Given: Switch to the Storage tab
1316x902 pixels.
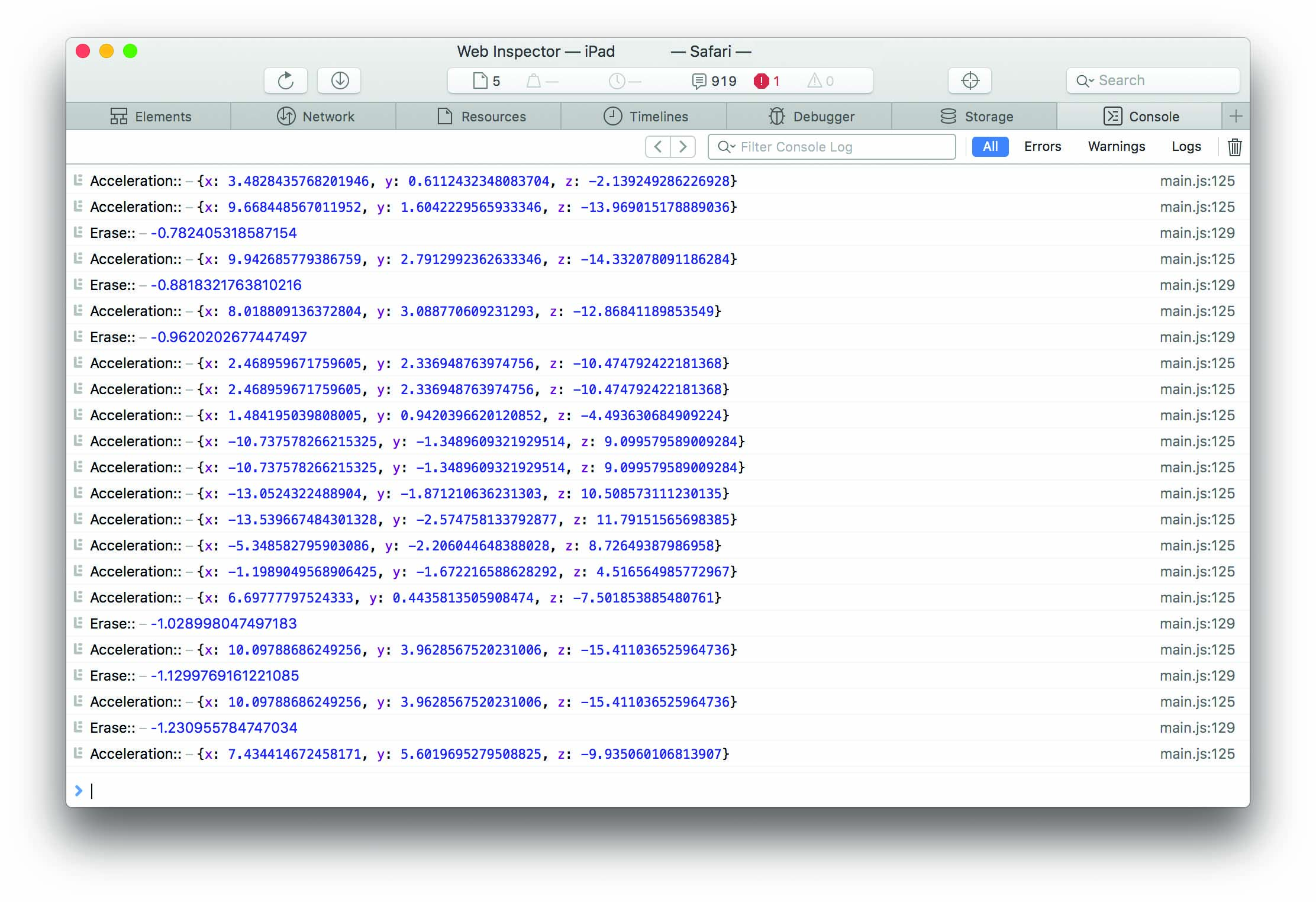Looking at the screenshot, I should tap(975, 117).
